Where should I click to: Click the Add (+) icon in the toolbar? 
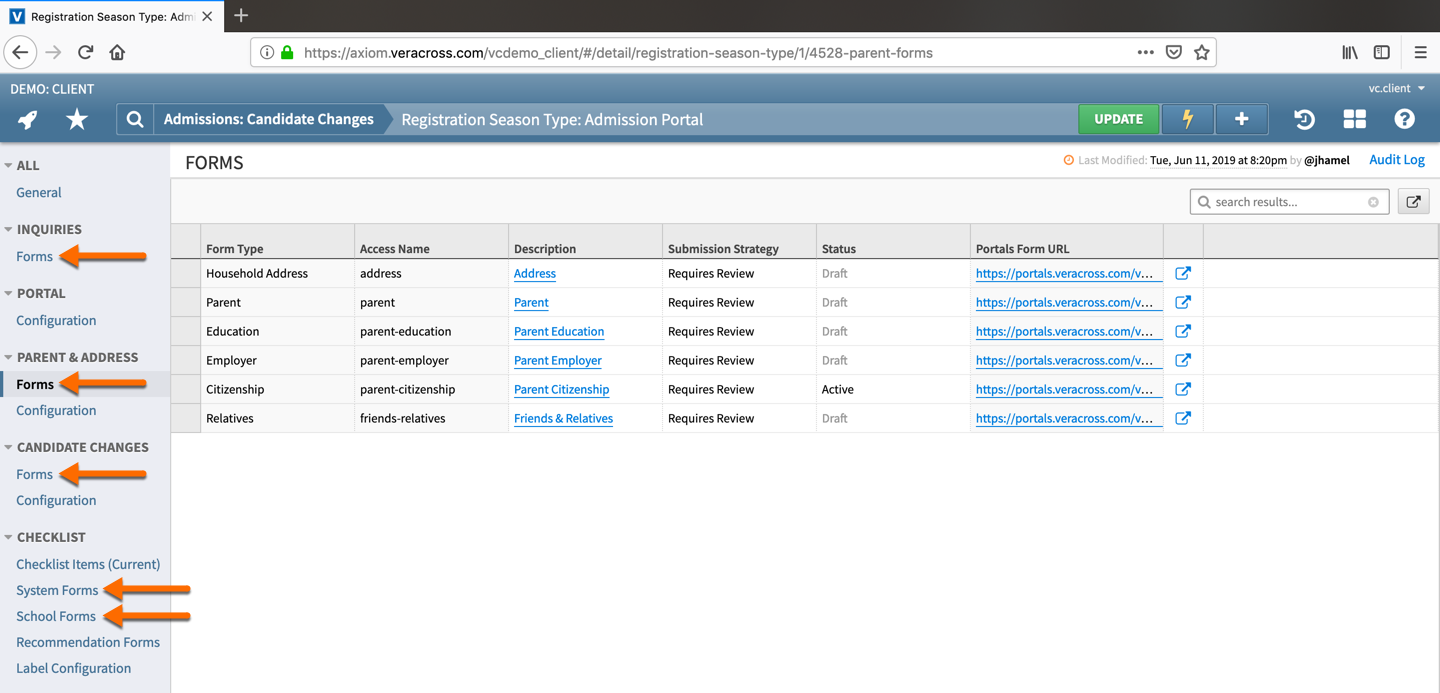(x=1241, y=119)
